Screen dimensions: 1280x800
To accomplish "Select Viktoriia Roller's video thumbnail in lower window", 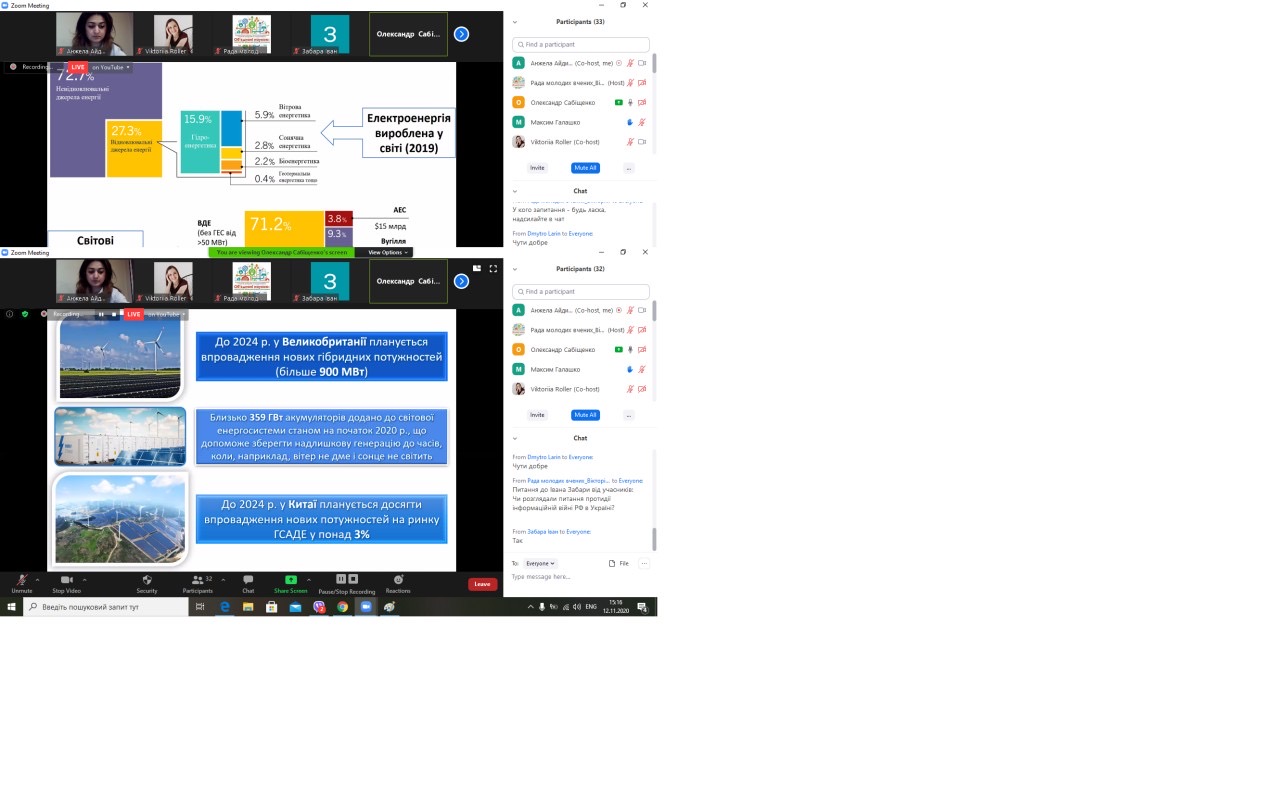I will (174, 281).
